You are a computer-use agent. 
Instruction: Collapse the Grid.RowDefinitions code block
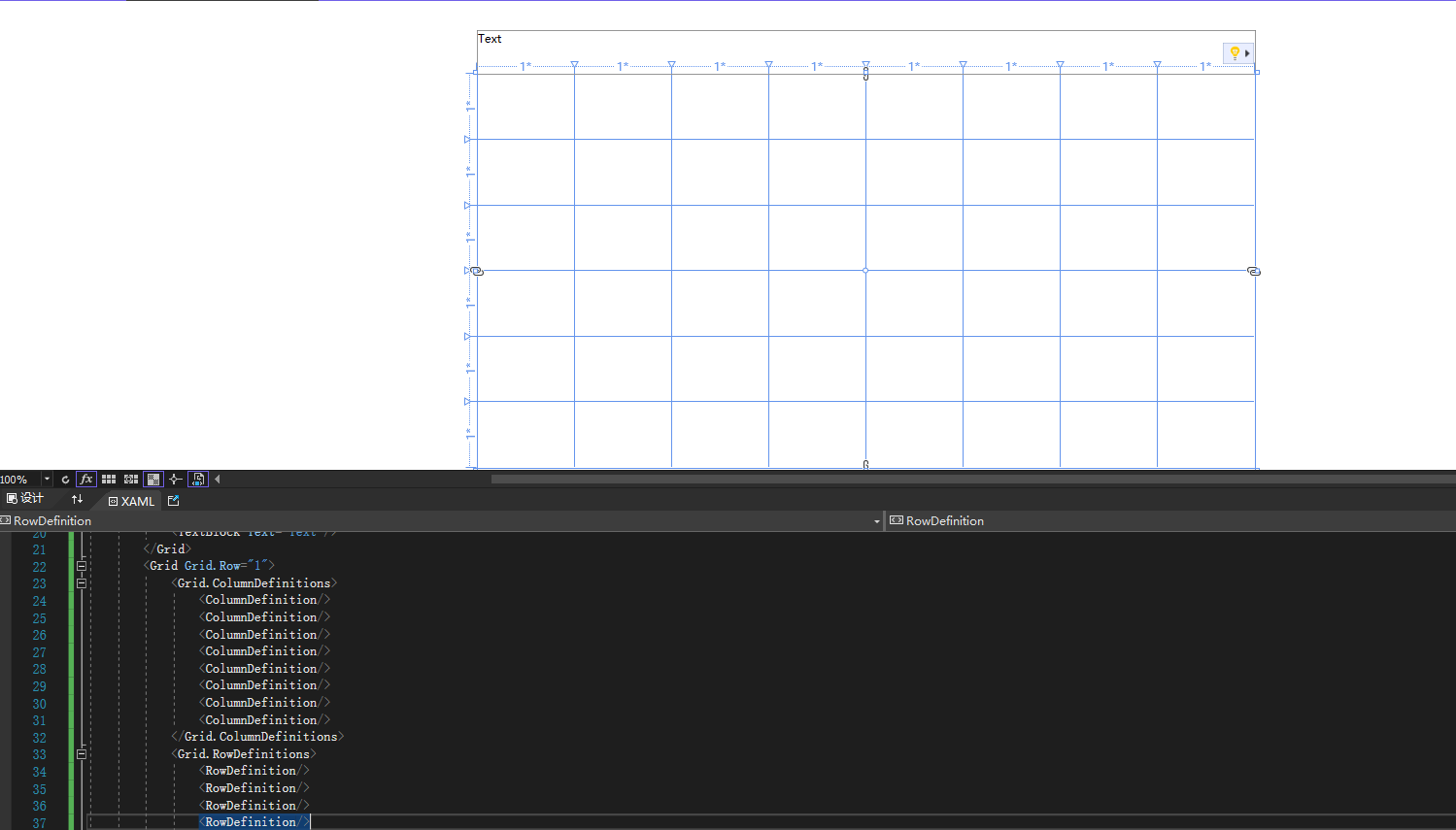[x=82, y=754]
